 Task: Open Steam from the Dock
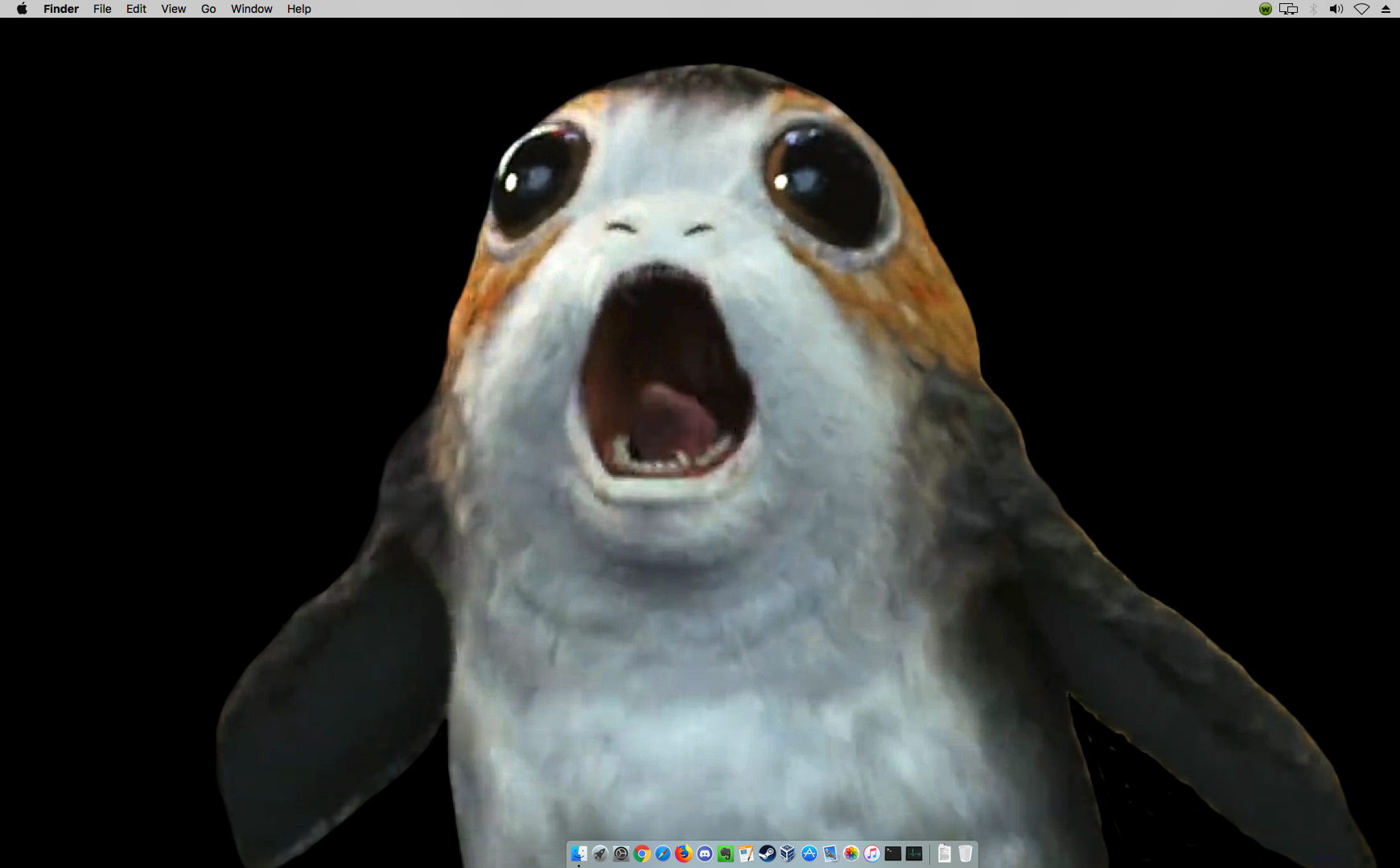pyautogui.click(x=768, y=854)
